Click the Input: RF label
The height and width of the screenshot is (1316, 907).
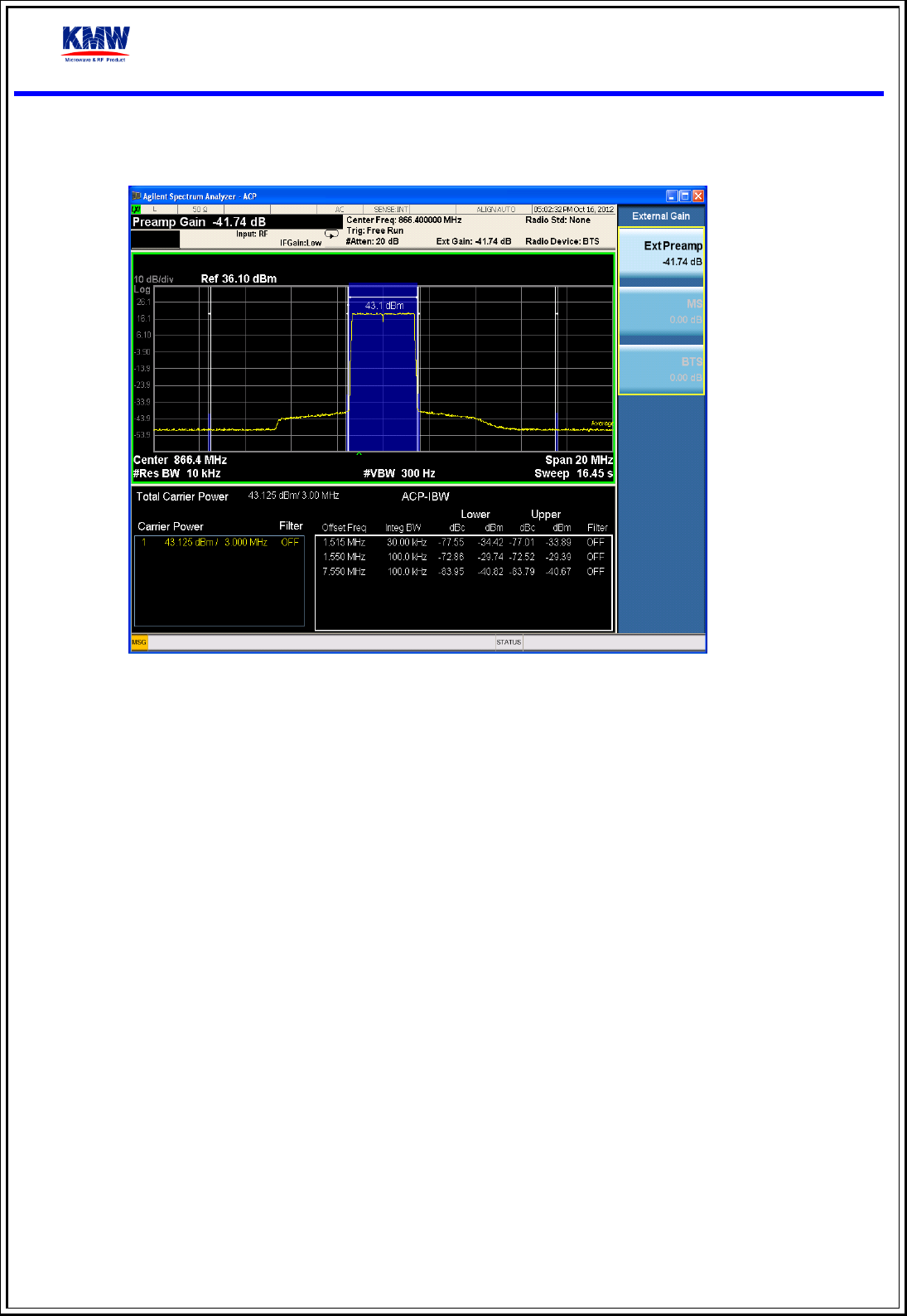(x=252, y=234)
